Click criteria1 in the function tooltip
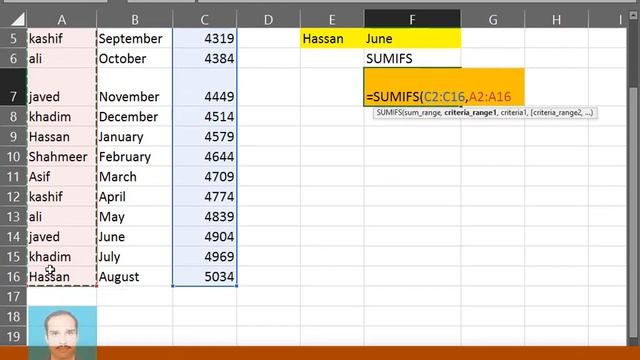The image size is (640, 360). coord(513,113)
